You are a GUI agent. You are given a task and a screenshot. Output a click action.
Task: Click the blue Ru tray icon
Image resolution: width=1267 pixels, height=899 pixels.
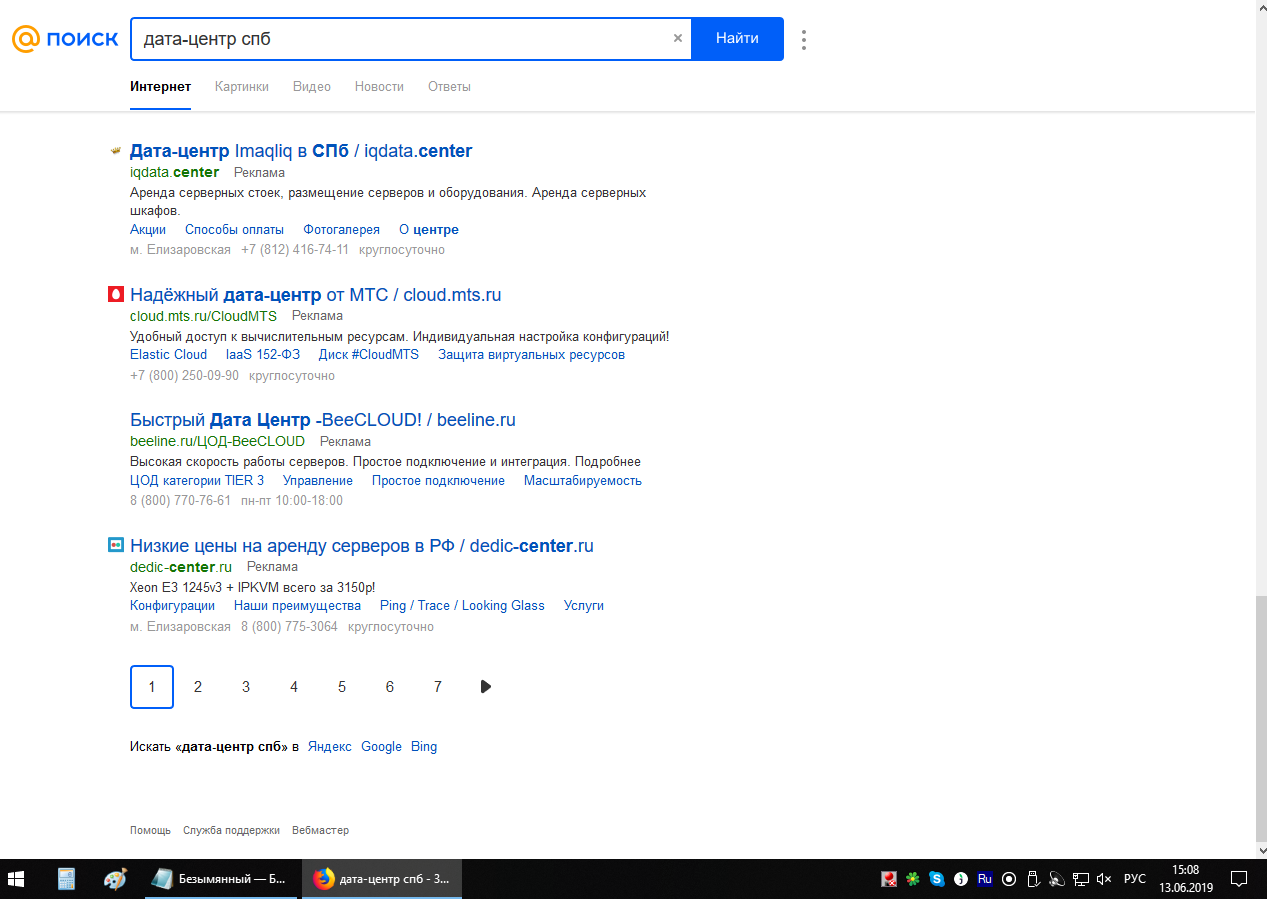coord(985,879)
